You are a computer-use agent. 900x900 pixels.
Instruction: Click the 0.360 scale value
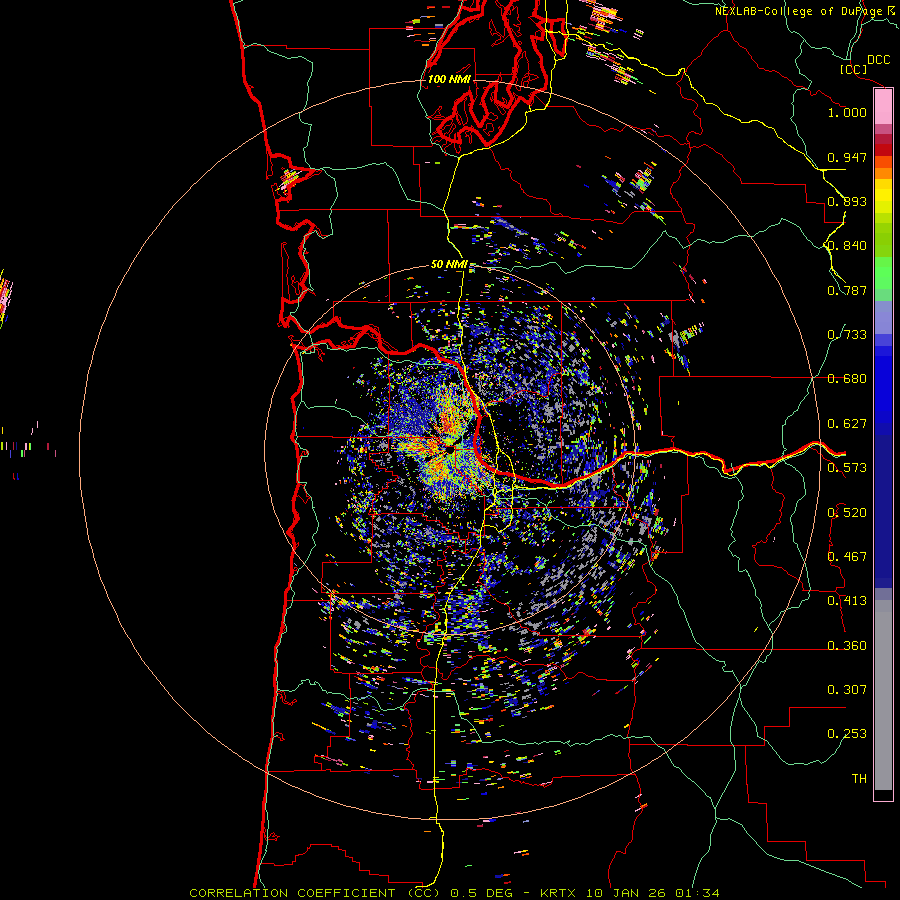(x=847, y=646)
